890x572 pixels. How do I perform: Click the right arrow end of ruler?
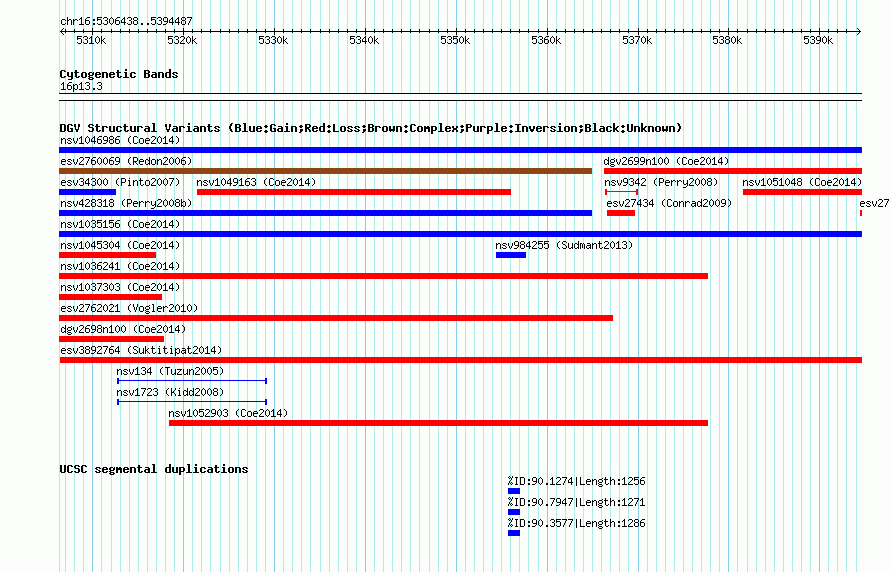859,31
